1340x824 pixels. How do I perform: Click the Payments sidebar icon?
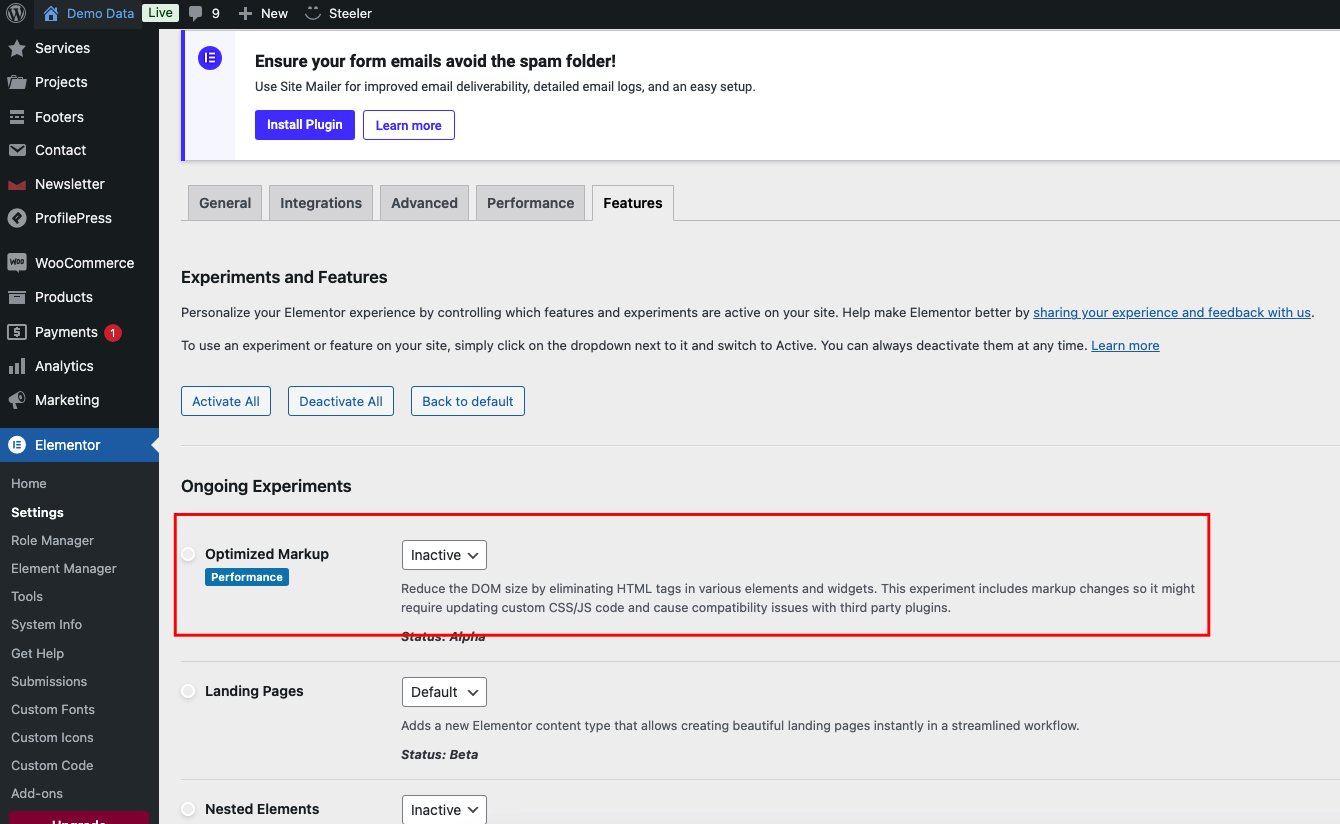pos(17,332)
